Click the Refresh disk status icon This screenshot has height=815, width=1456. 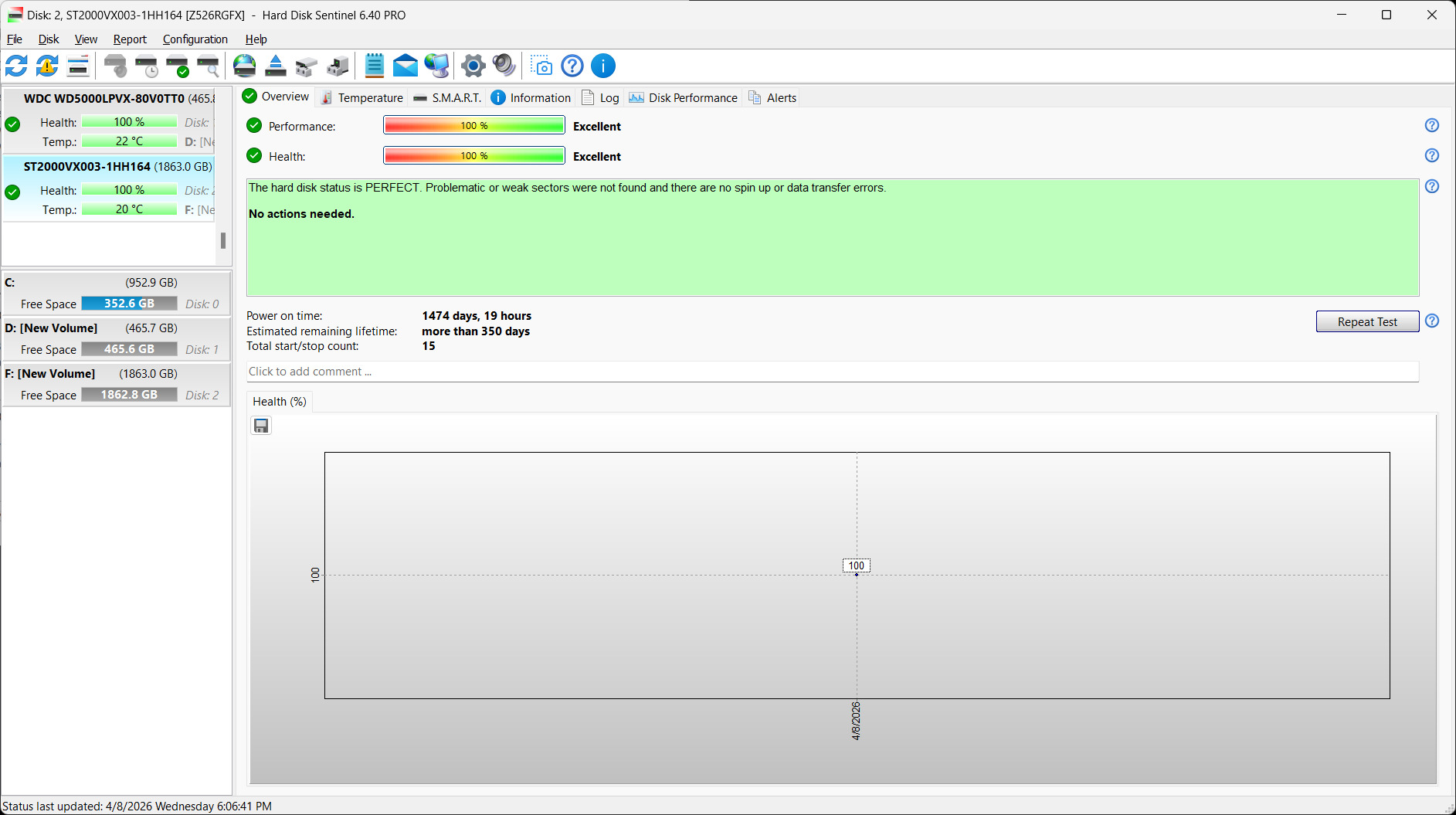coord(16,66)
